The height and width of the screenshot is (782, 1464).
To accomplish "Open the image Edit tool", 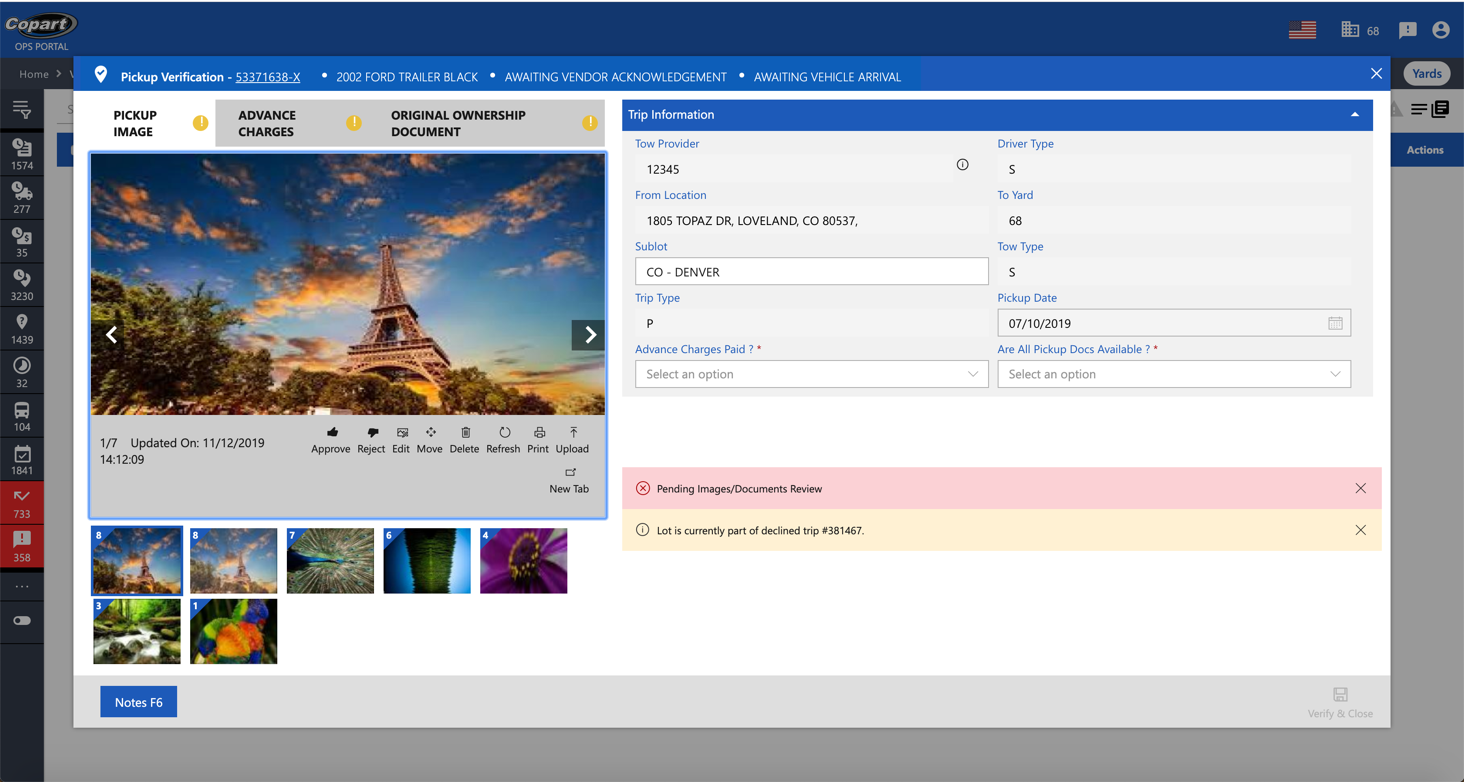I will click(401, 440).
